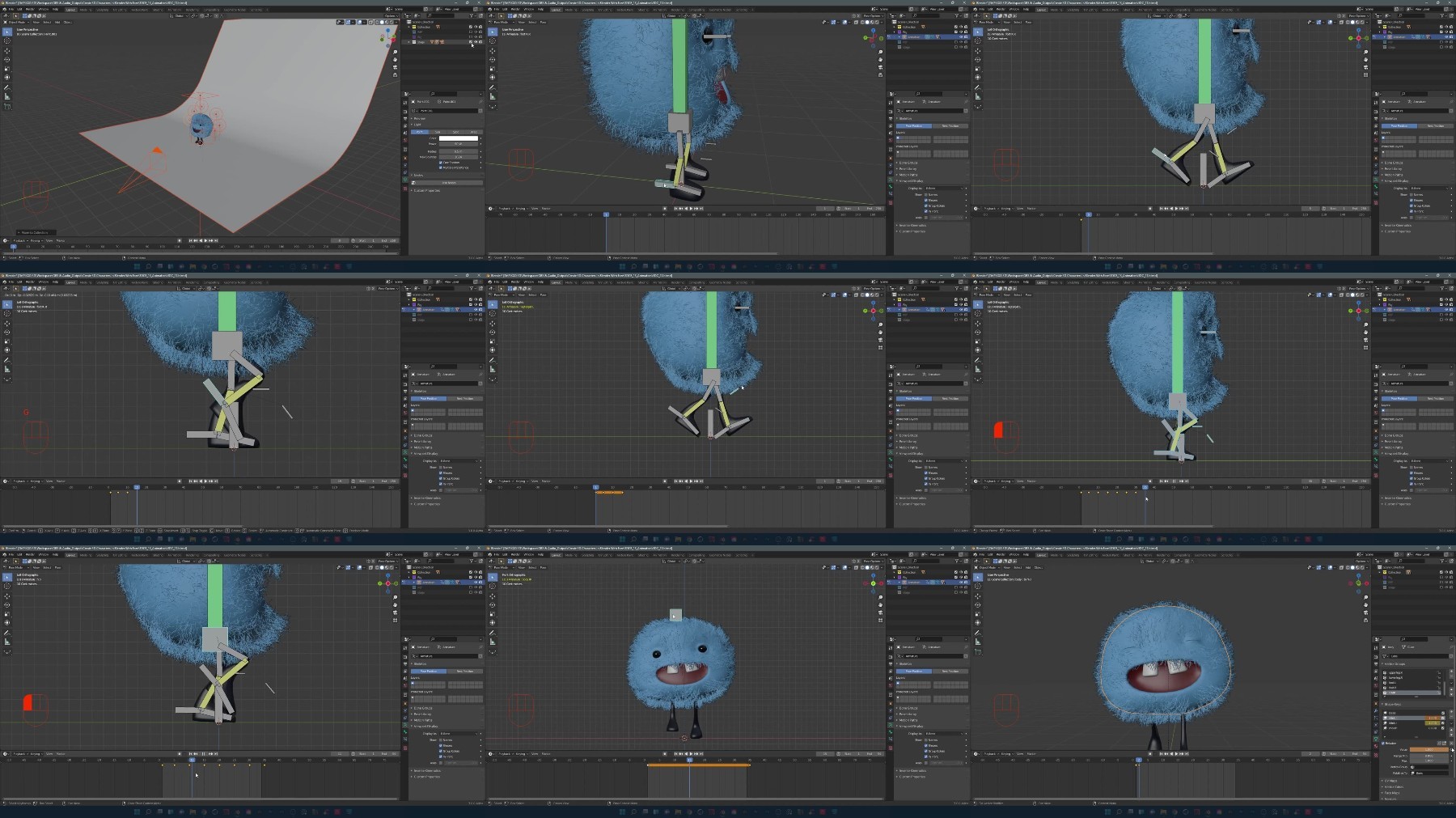Select Armature row in short-orange-strip window outliner
Screen dimensions: 1456x818
(x=928, y=309)
